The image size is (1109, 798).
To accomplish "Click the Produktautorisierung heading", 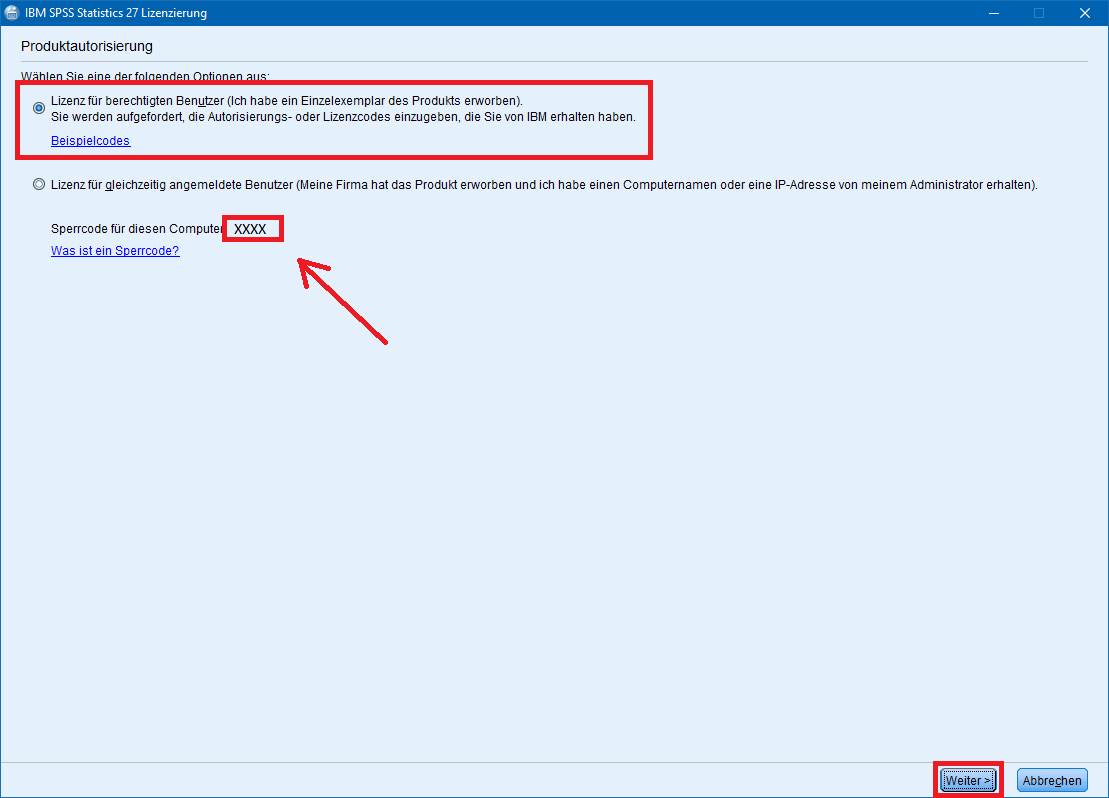I will point(86,46).
